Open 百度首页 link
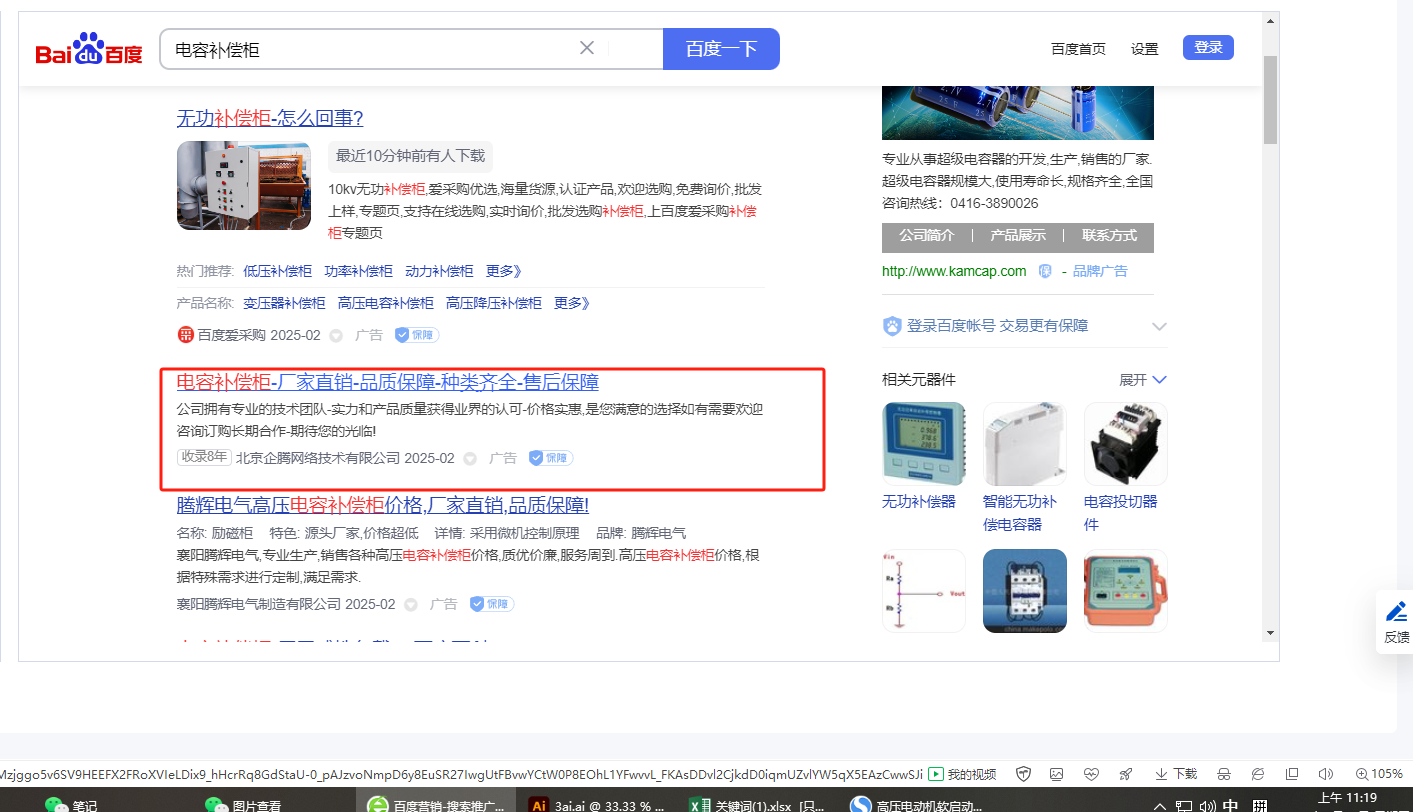 1078,49
